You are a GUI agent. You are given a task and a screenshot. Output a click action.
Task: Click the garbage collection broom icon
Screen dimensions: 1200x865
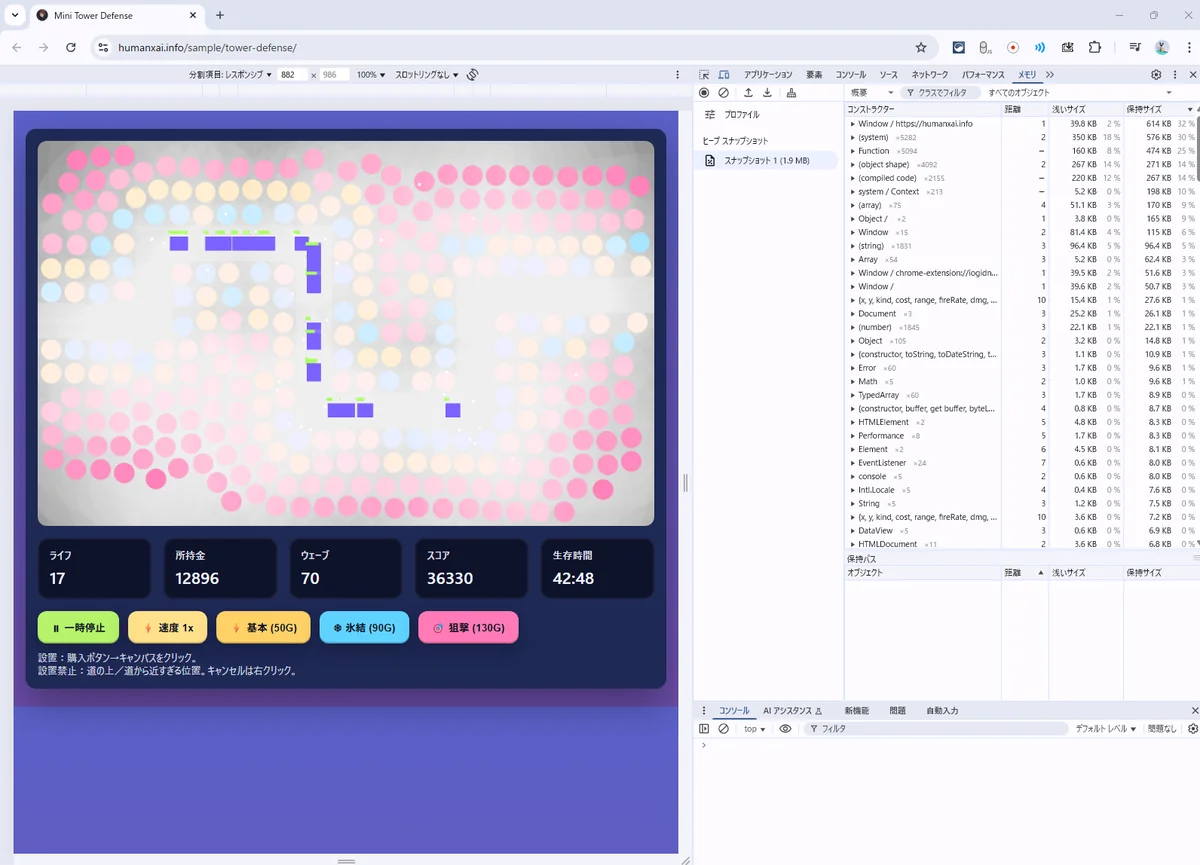[791, 93]
